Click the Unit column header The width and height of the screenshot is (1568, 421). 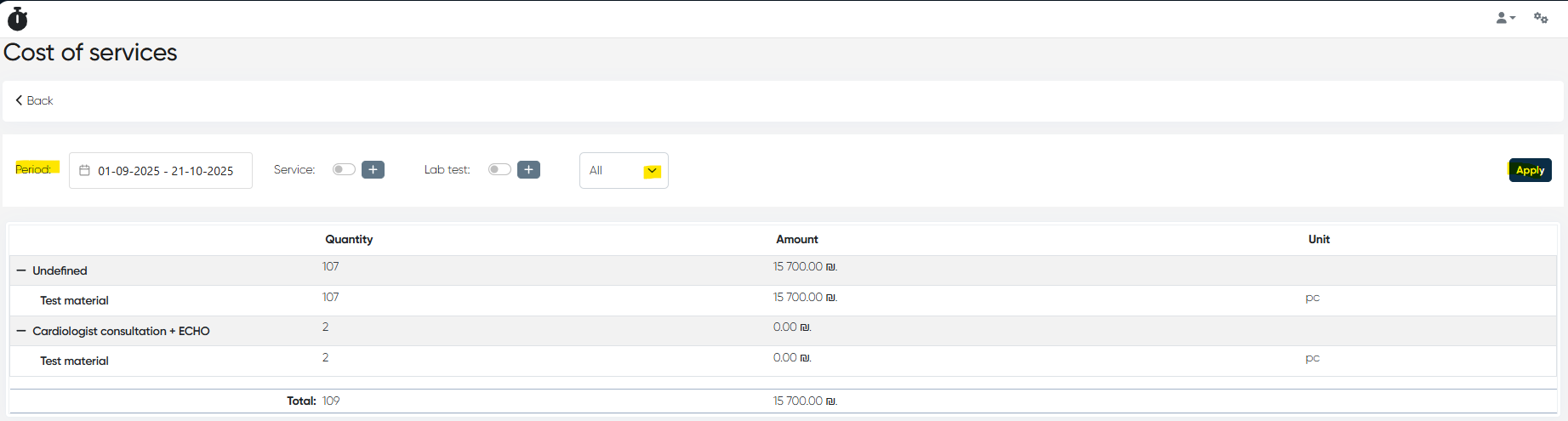(x=1319, y=239)
